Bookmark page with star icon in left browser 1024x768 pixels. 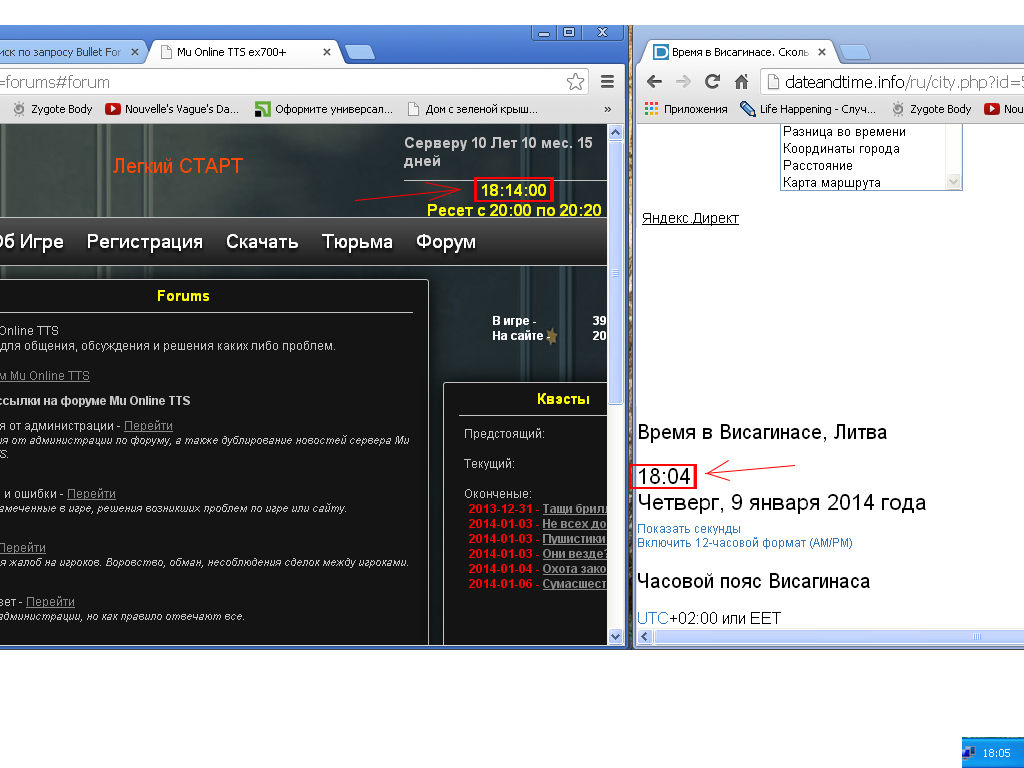click(x=575, y=82)
